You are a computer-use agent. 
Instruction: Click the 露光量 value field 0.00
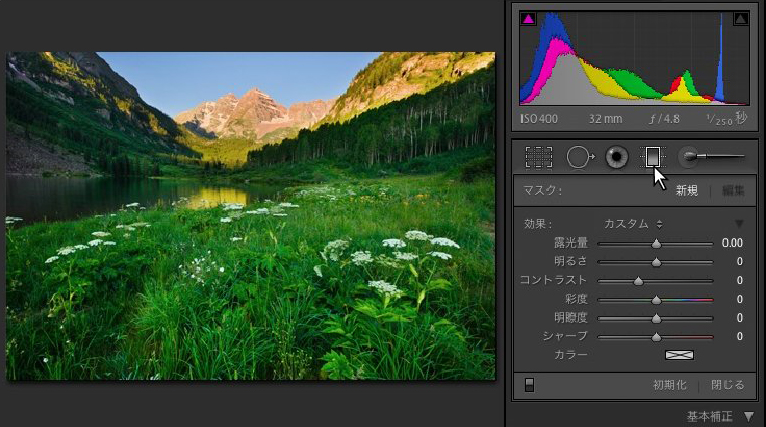[x=732, y=243]
